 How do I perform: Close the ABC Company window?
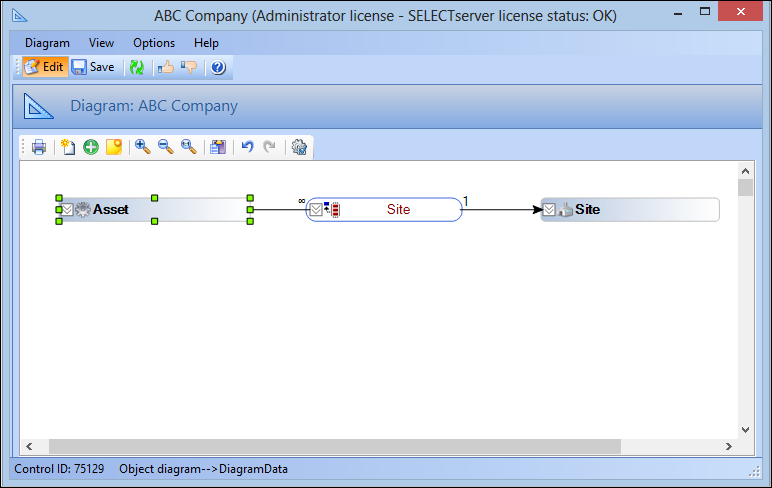coord(740,12)
